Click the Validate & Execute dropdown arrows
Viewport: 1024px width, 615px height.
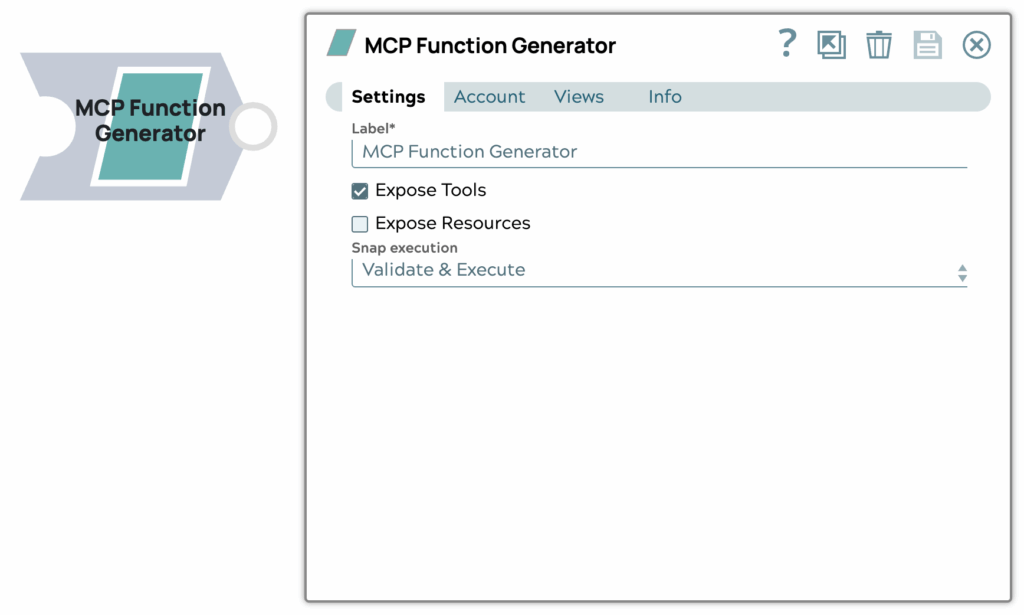pyautogui.click(x=962, y=272)
